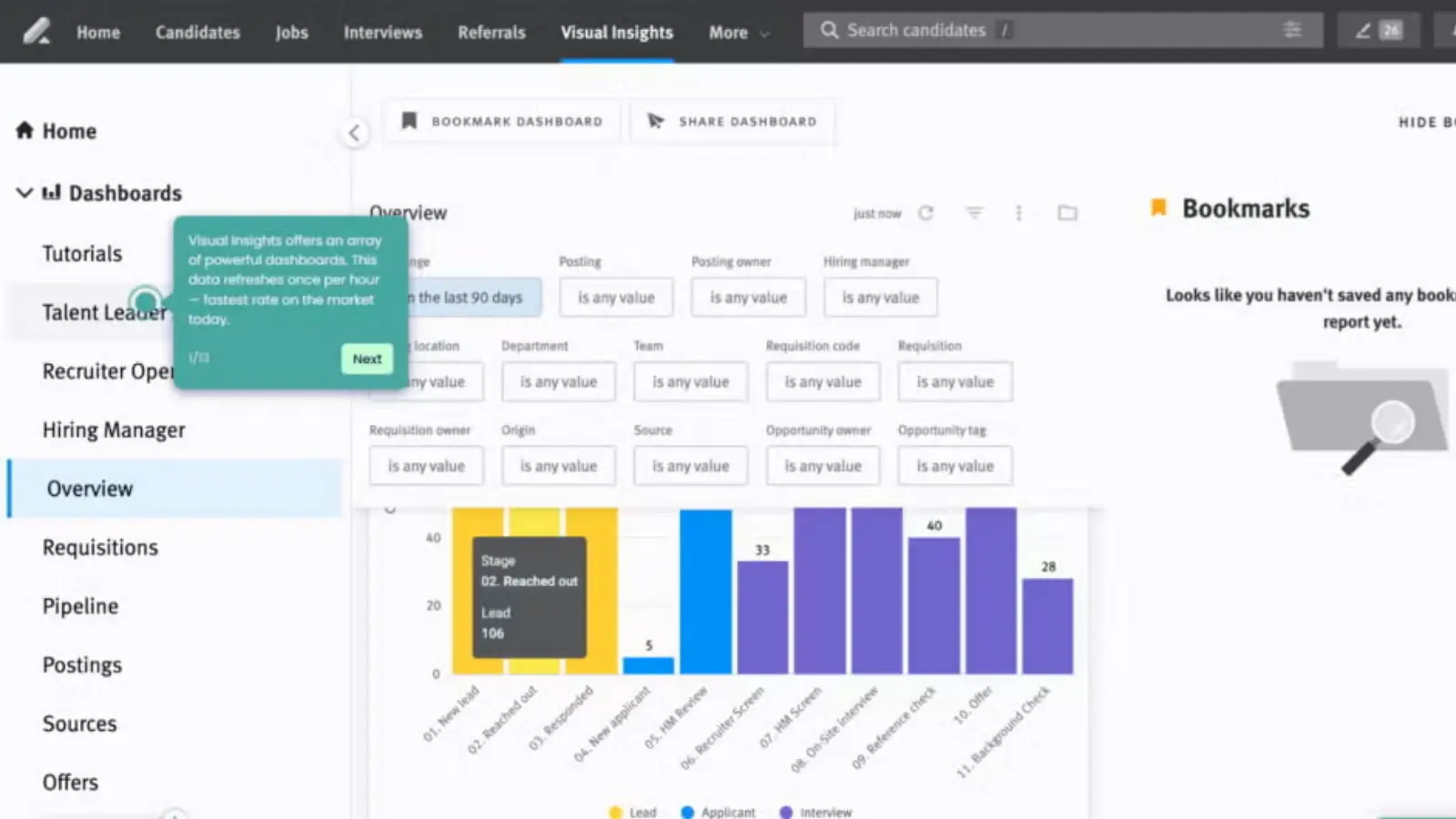
Task: Open the dashboard filters icon
Action: (x=975, y=213)
